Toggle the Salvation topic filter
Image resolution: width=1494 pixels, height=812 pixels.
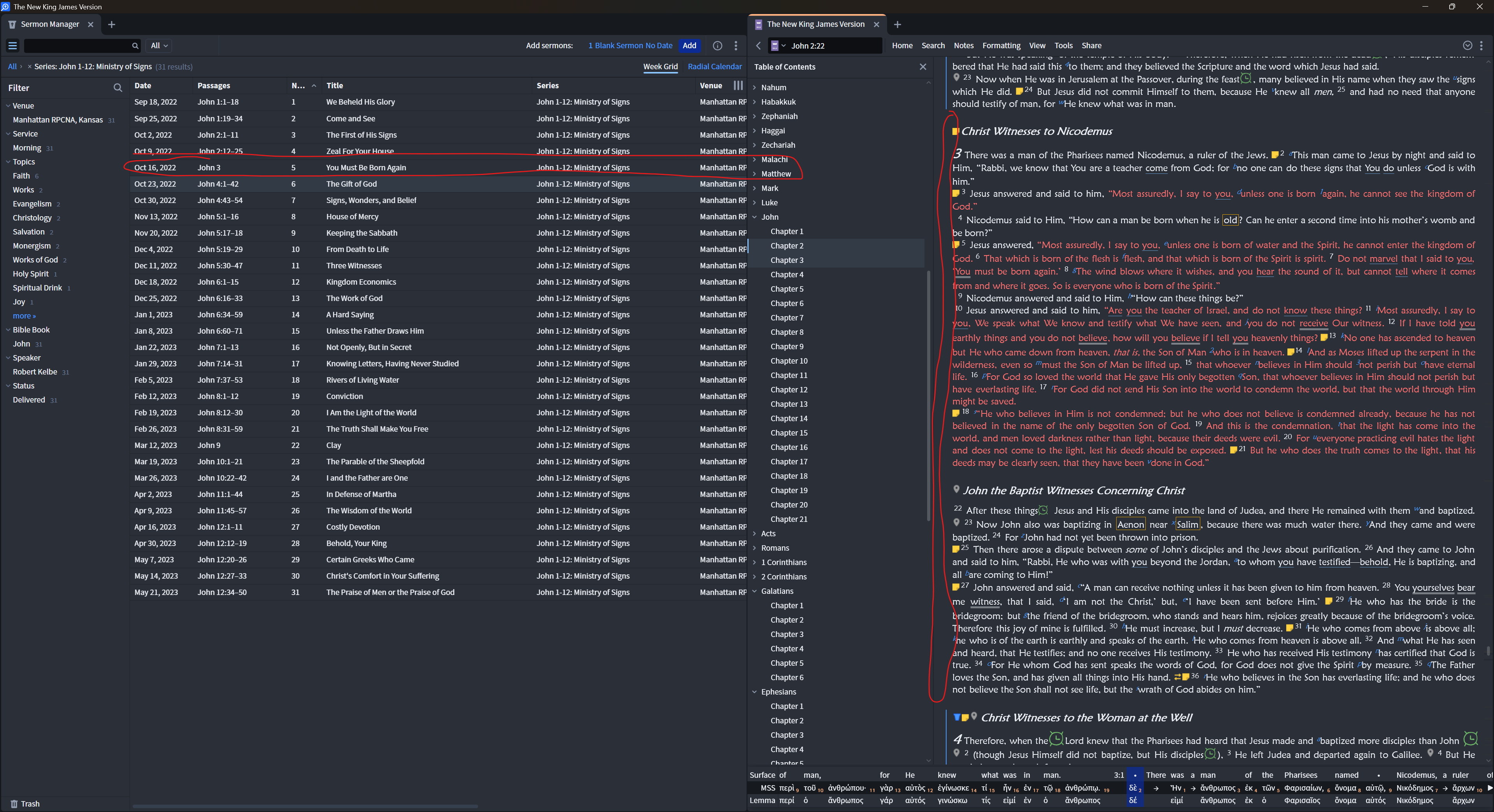[28, 232]
